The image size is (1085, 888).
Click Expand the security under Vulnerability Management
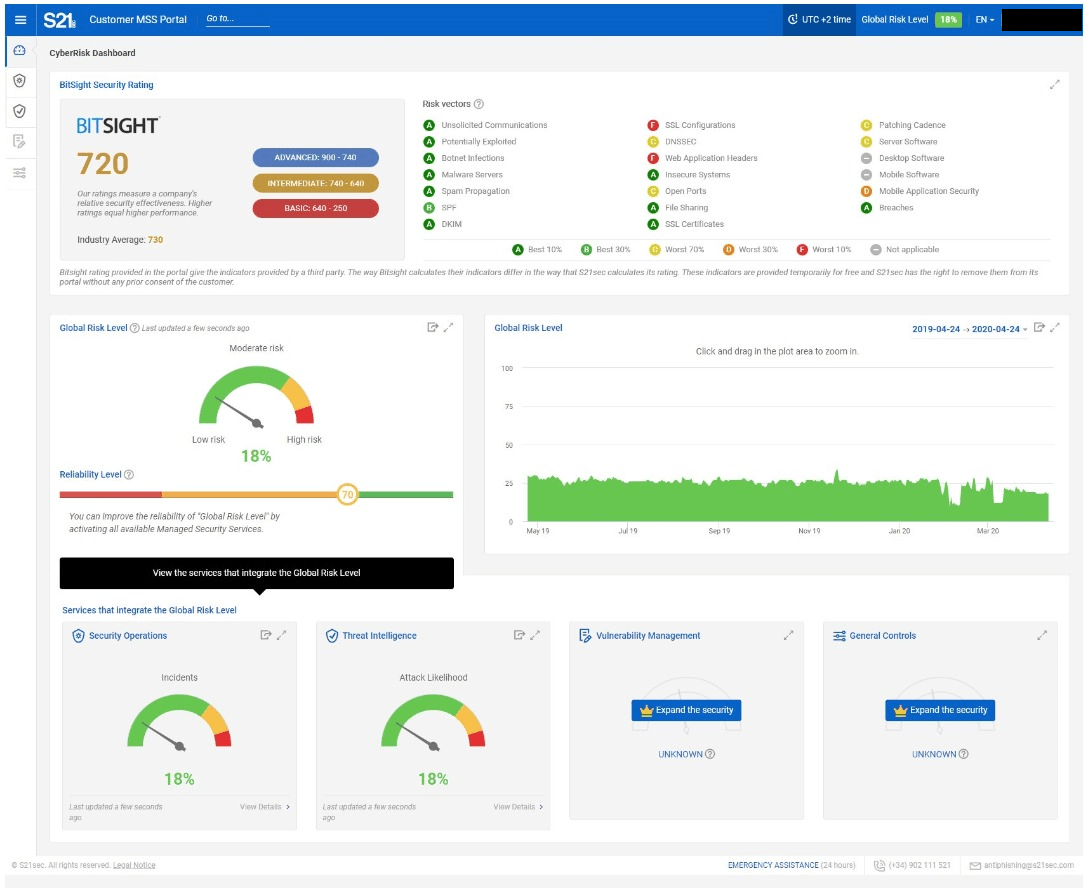[686, 710]
